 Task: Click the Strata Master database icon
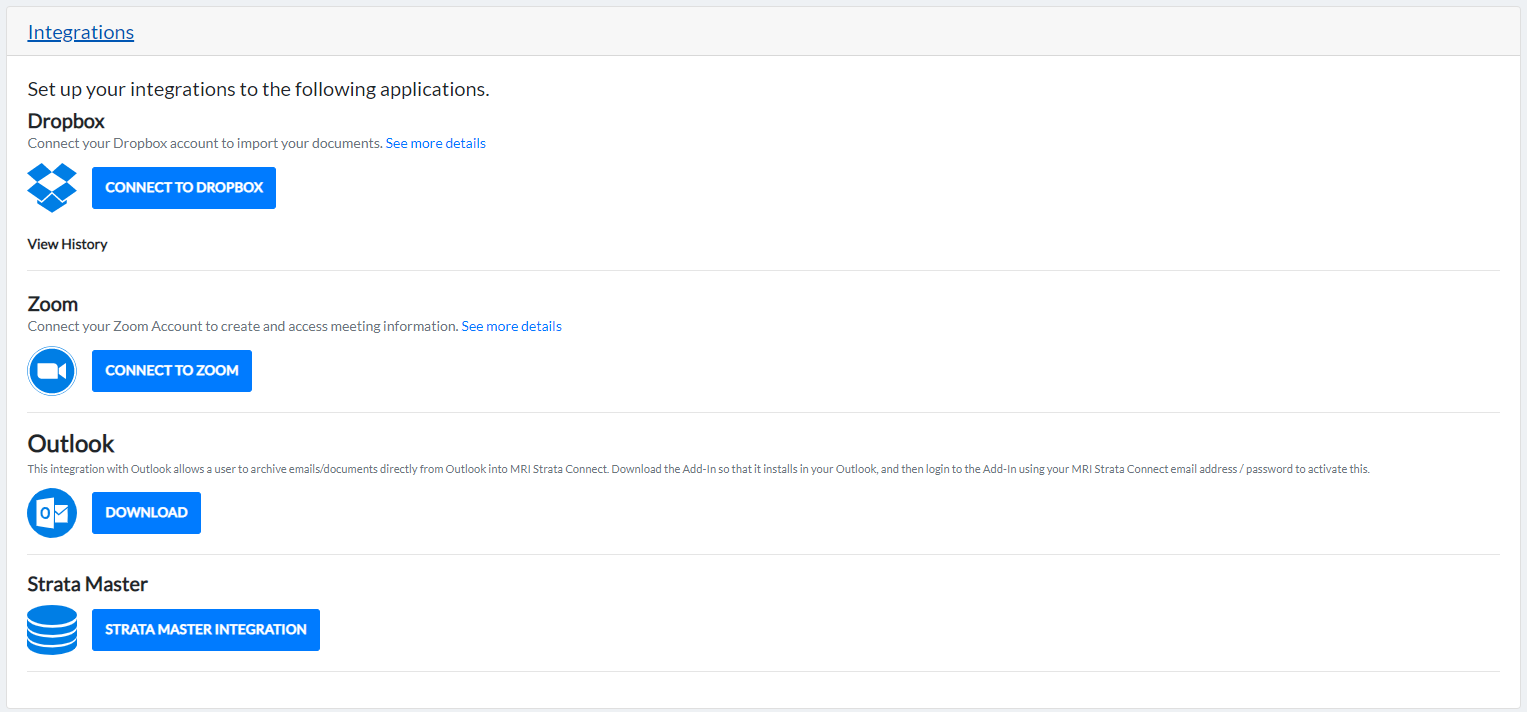pyautogui.click(x=52, y=630)
